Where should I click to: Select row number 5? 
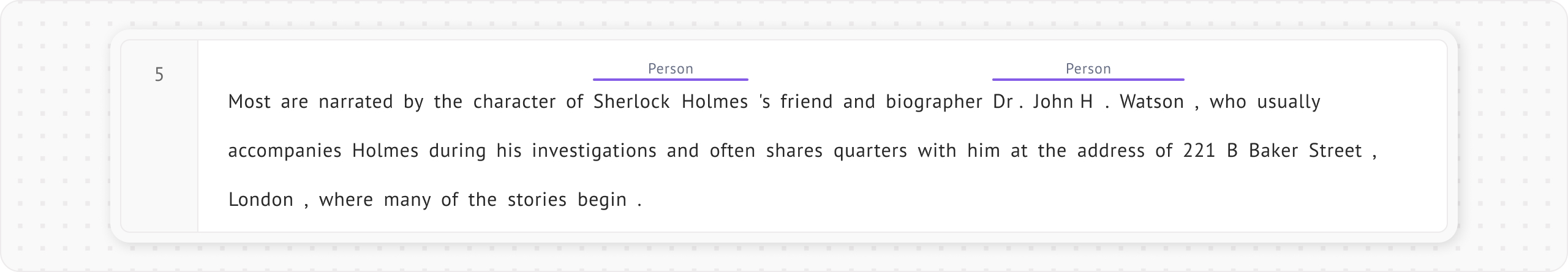click(x=159, y=75)
